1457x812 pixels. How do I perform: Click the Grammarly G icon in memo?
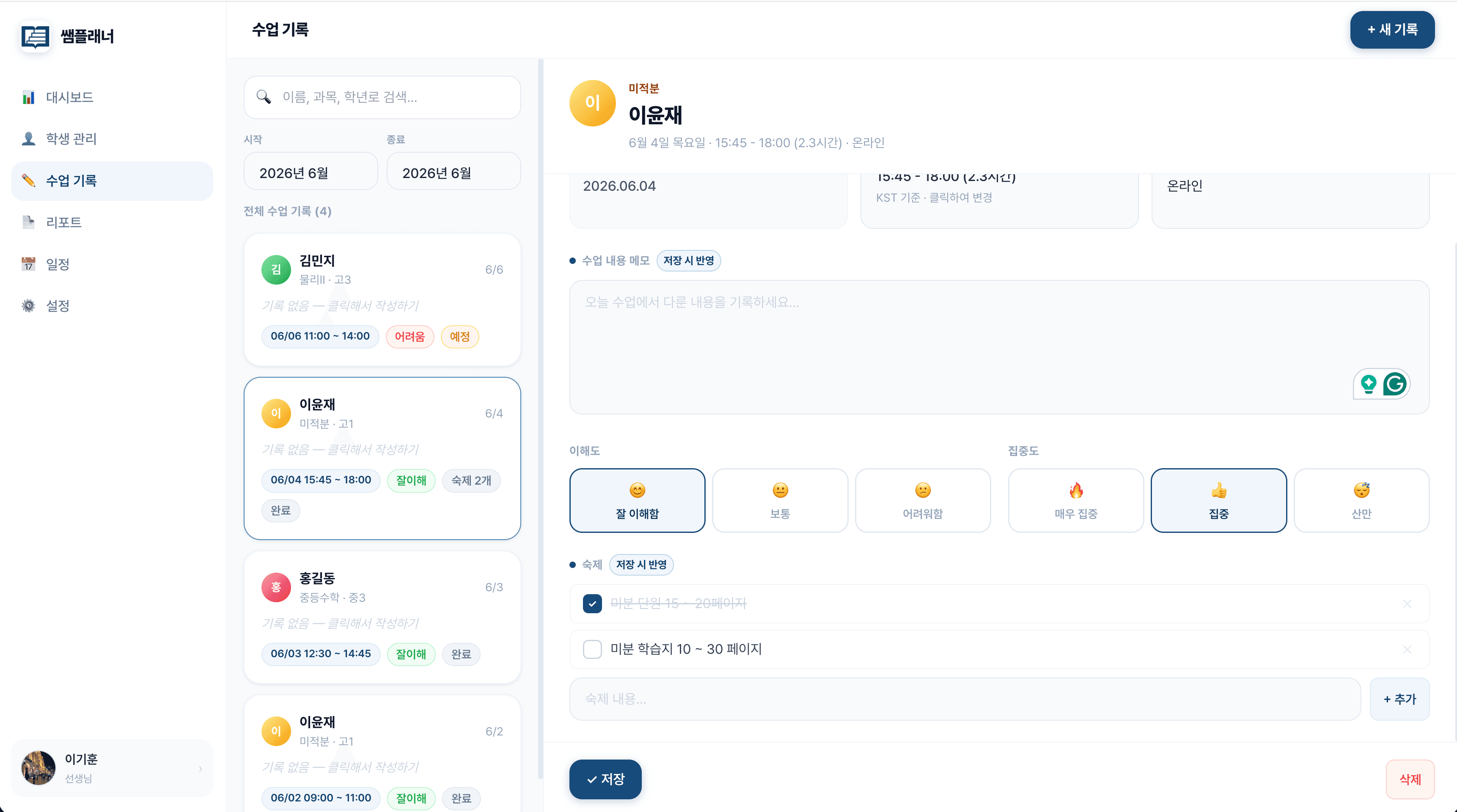click(x=1395, y=384)
